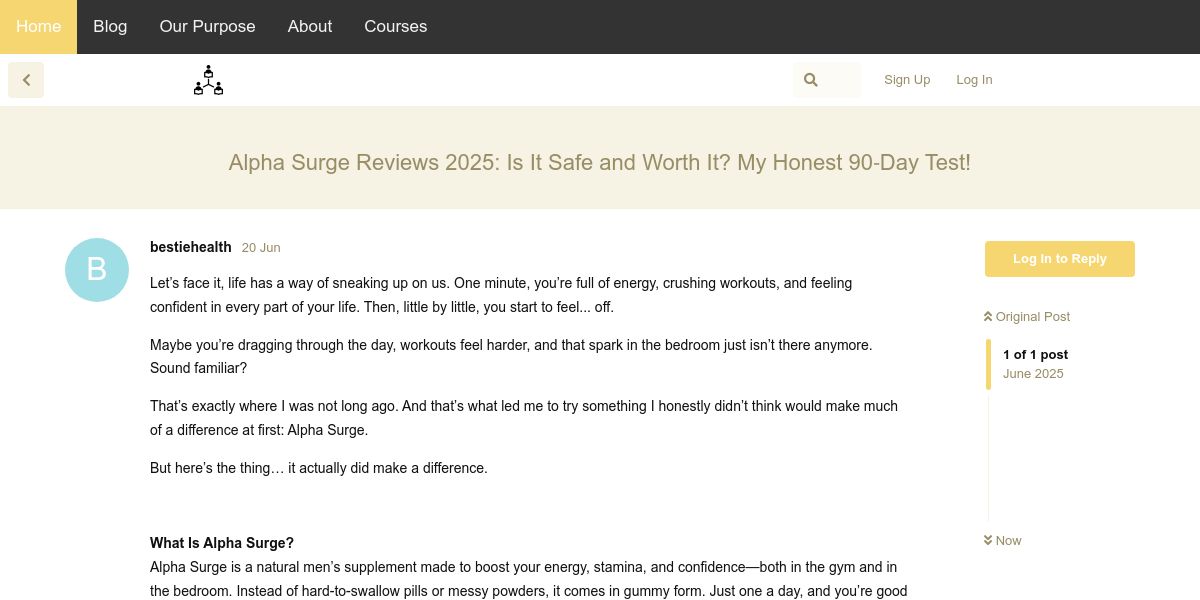Click paragraph starting 'Maybe you're dragging'

[528, 356]
